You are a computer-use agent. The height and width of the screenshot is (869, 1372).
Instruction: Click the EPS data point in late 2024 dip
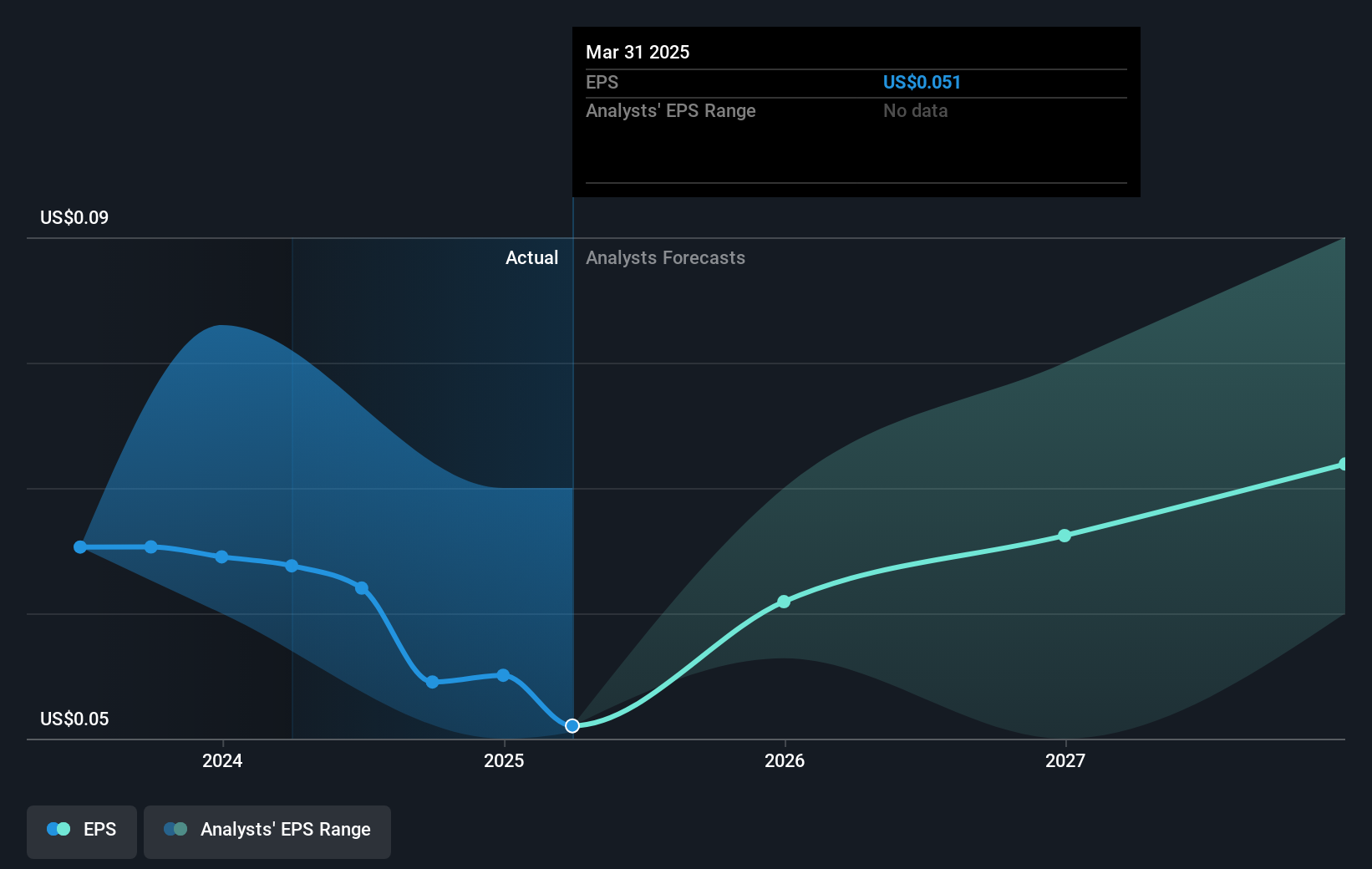(x=432, y=682)
